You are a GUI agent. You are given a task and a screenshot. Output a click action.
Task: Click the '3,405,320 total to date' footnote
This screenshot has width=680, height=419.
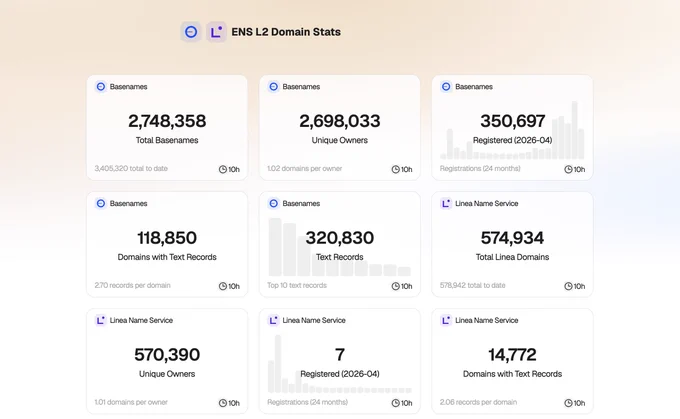pos(131,168)
